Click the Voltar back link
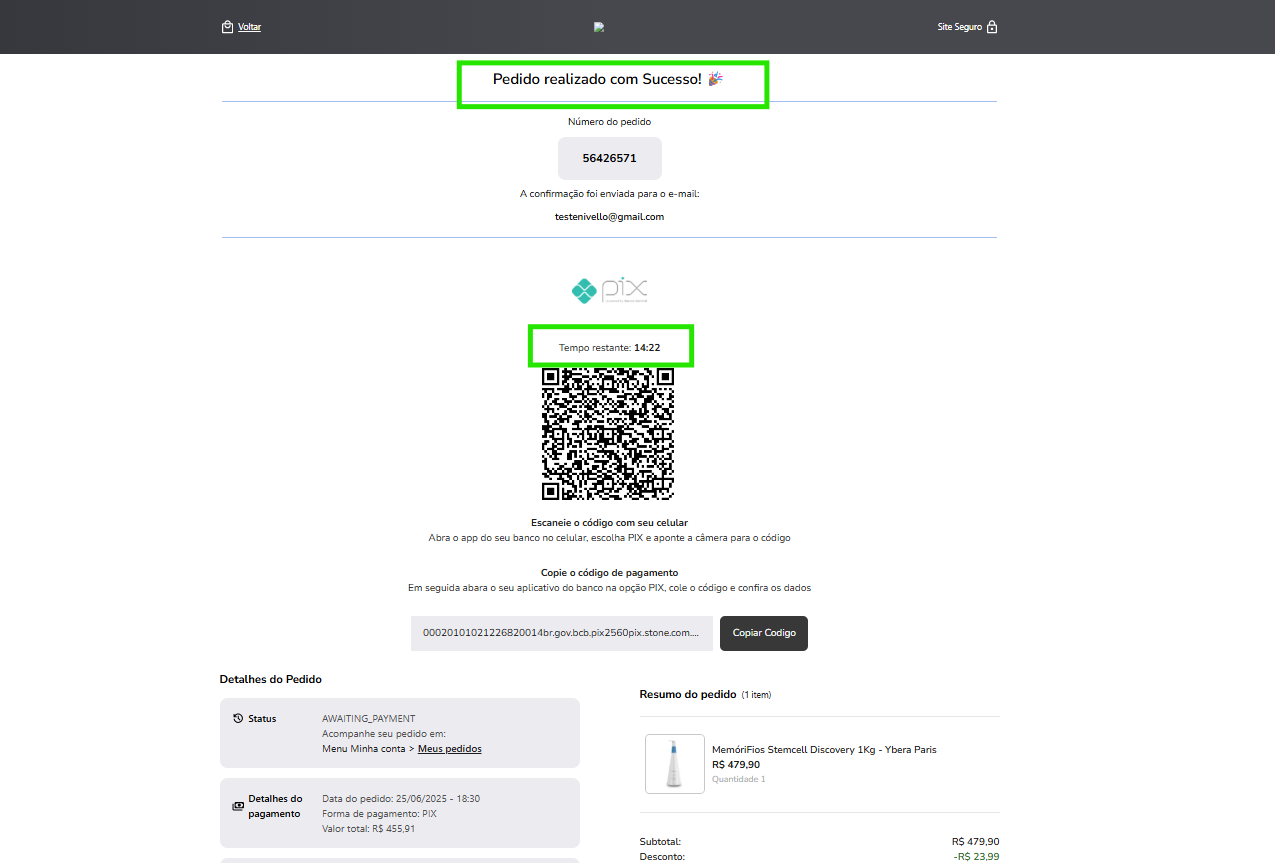1275x863 pixels. point(249,27)
